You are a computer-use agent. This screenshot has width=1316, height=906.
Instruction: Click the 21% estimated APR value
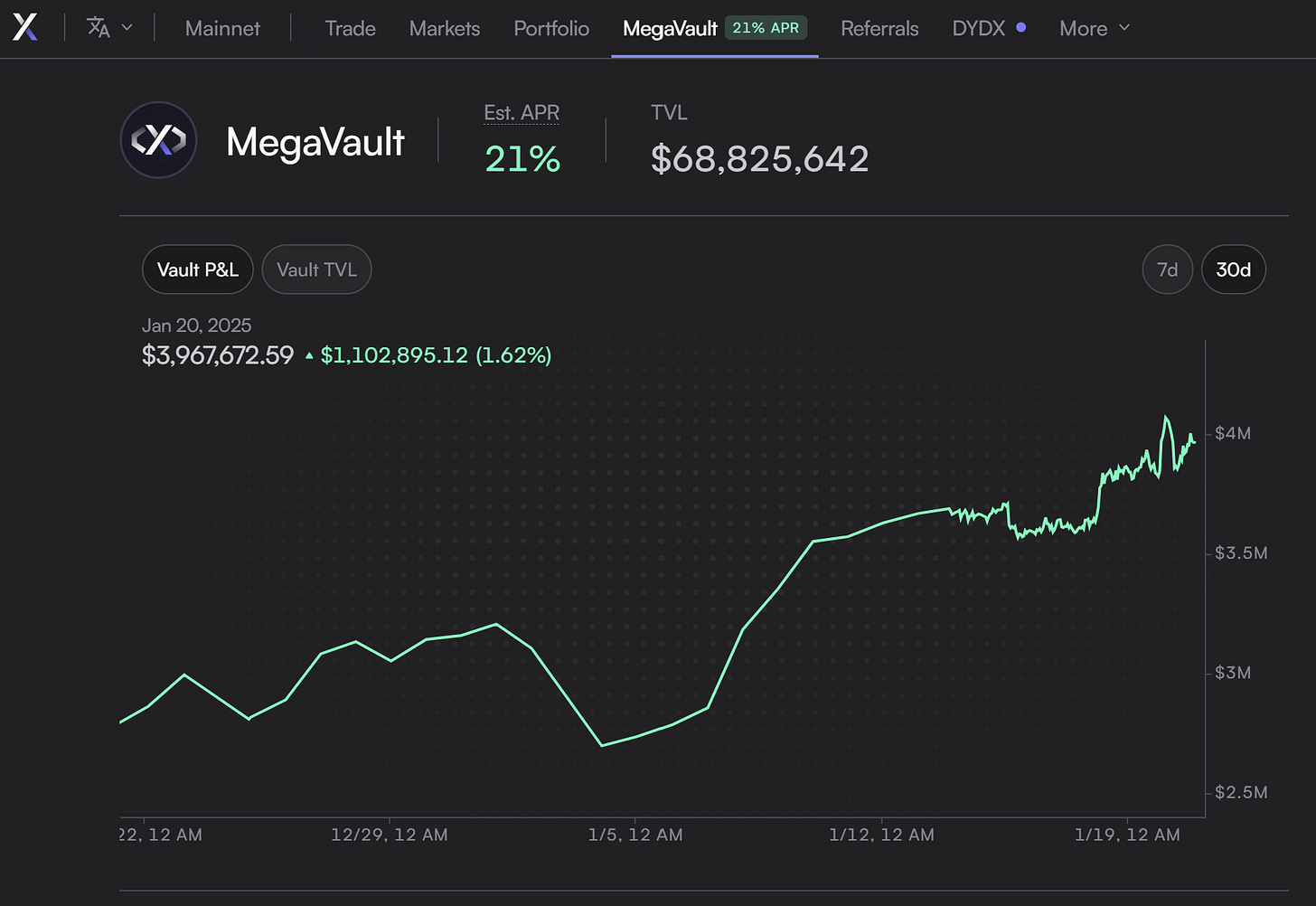tap(522, 159)
